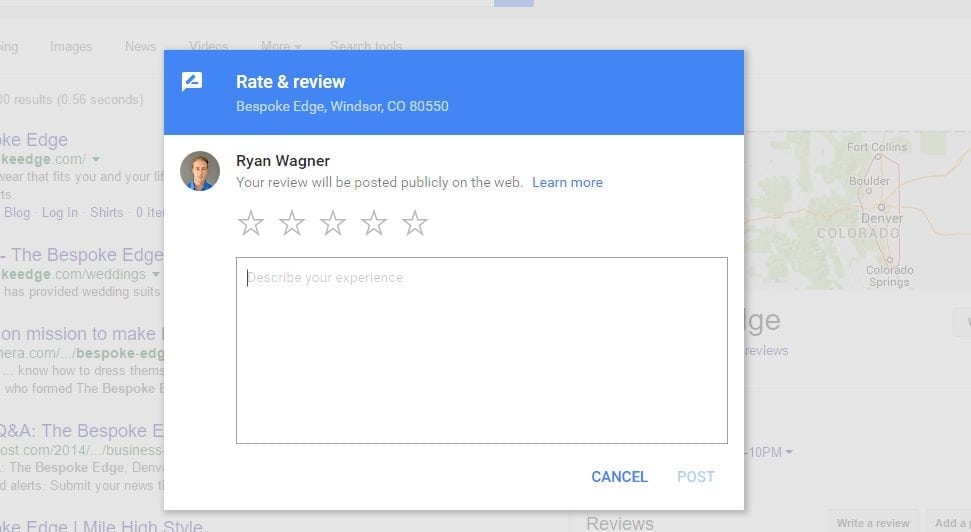Open the Blog sitelink

[17, 212]
